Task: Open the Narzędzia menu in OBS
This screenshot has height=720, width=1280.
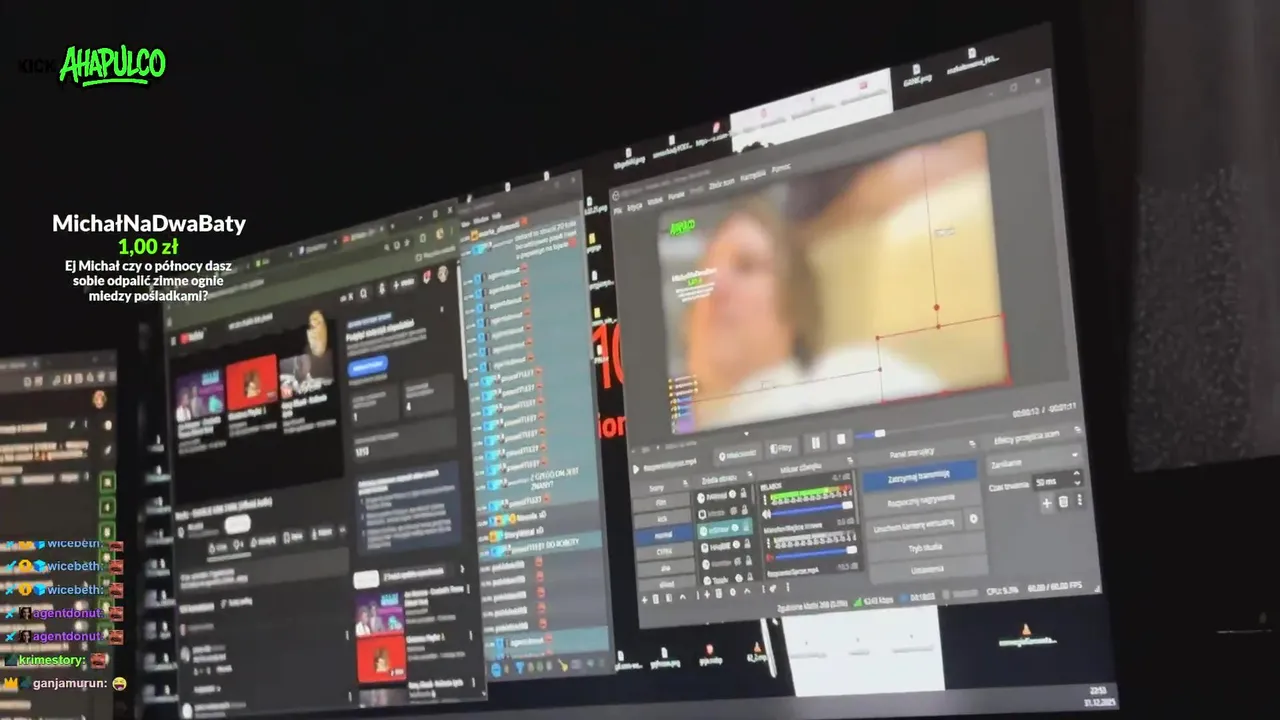Action: tap(753, 175)
